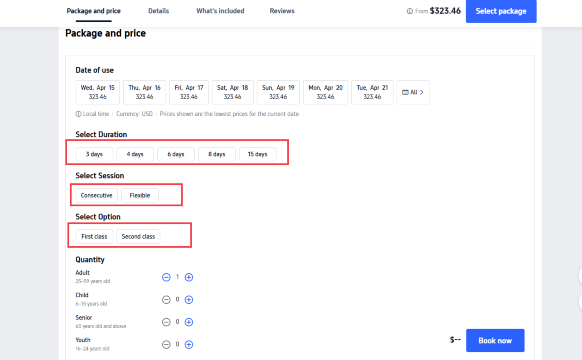Screen dimensions: 582x360
Task: Select the 4 days duration
Action: point(135,154)
